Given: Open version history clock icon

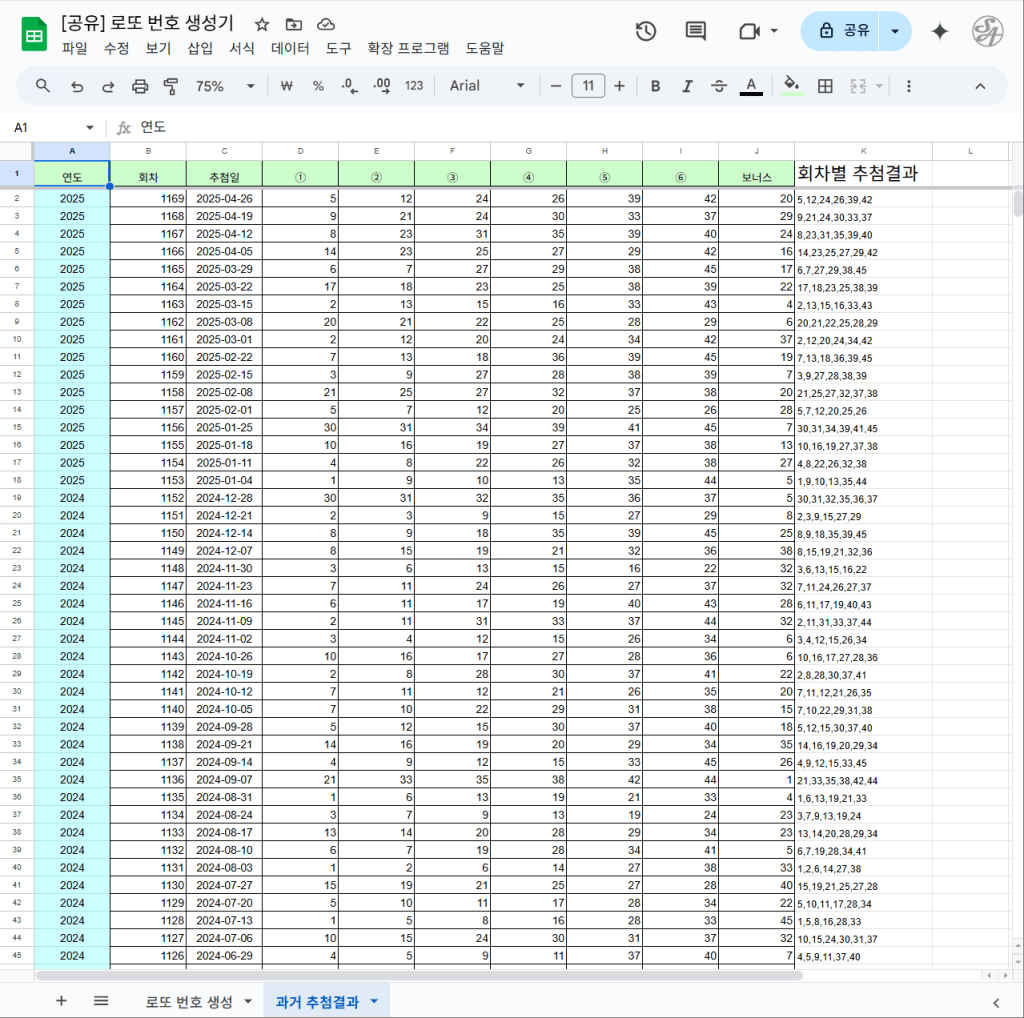Looking at the screenshot, I should 646,31.
